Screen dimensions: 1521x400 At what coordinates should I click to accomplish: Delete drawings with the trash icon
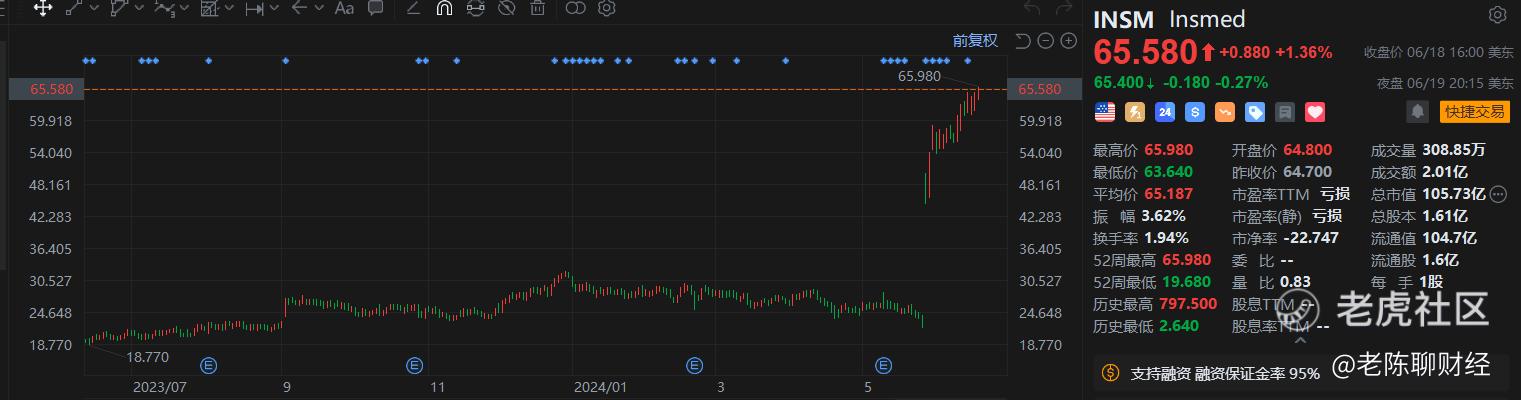pos(537,8)
